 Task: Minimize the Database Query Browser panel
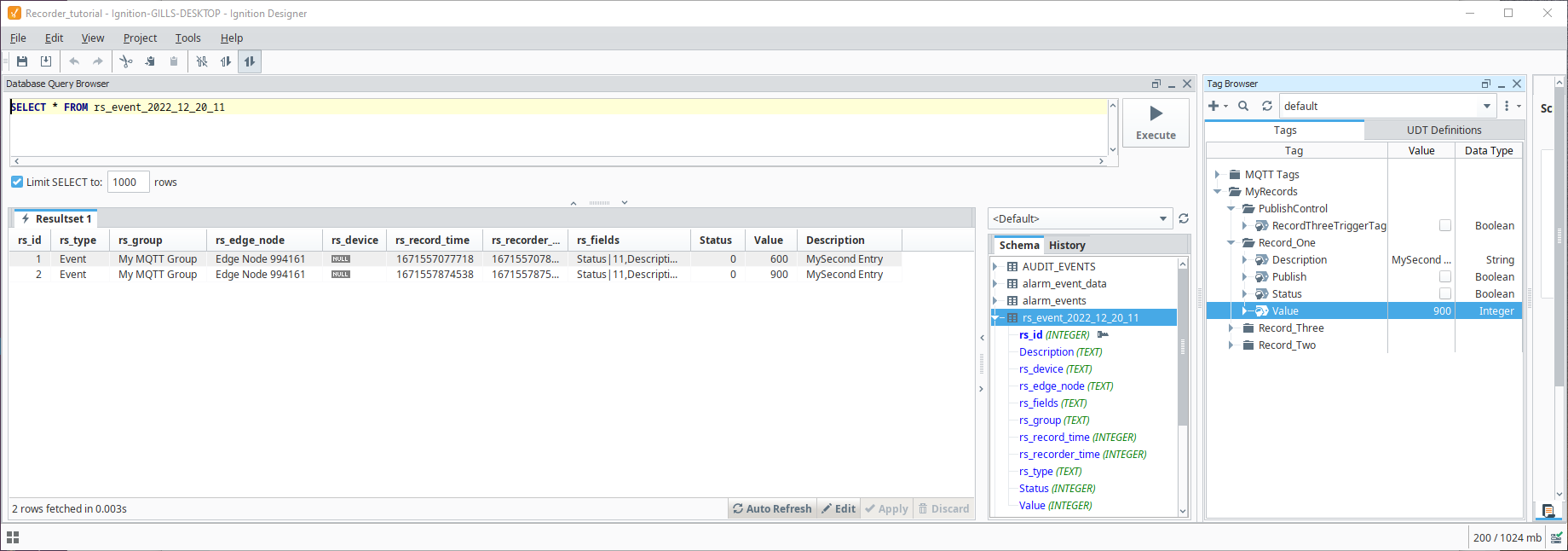(1172, 84)
